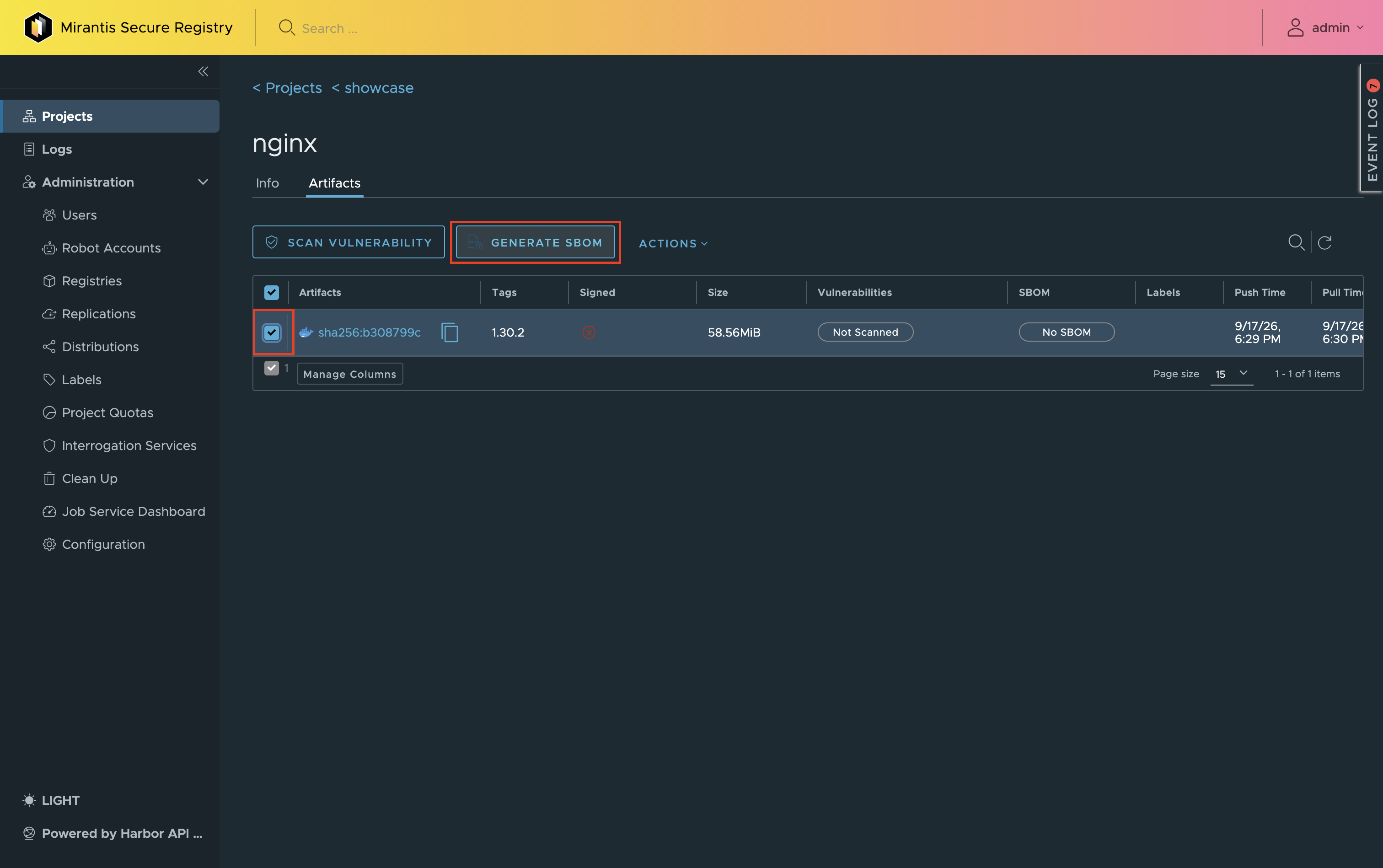The image size is (1383, 868).
Task: Click the Mirantis Secure Registry logo
Action: (38, 27)
